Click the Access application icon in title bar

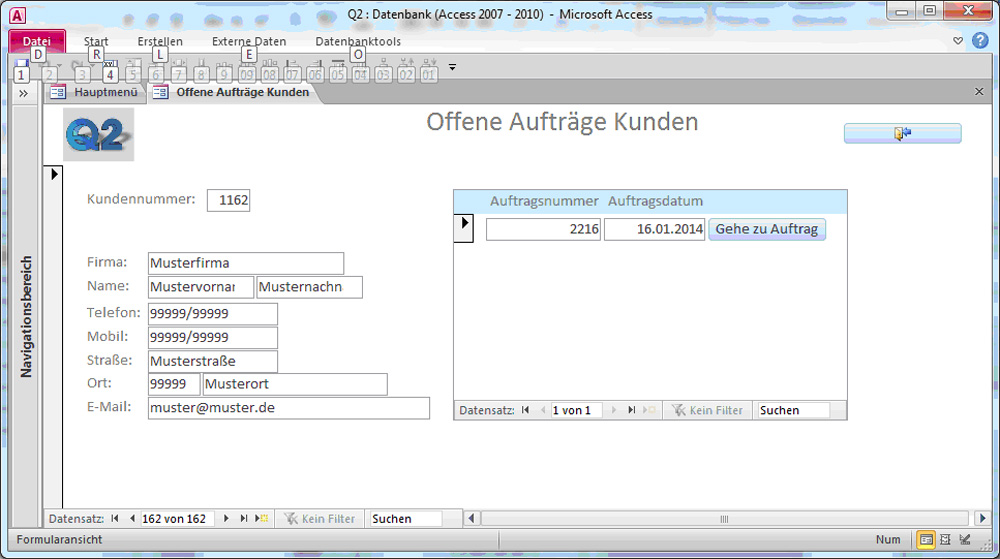[18, 15]
